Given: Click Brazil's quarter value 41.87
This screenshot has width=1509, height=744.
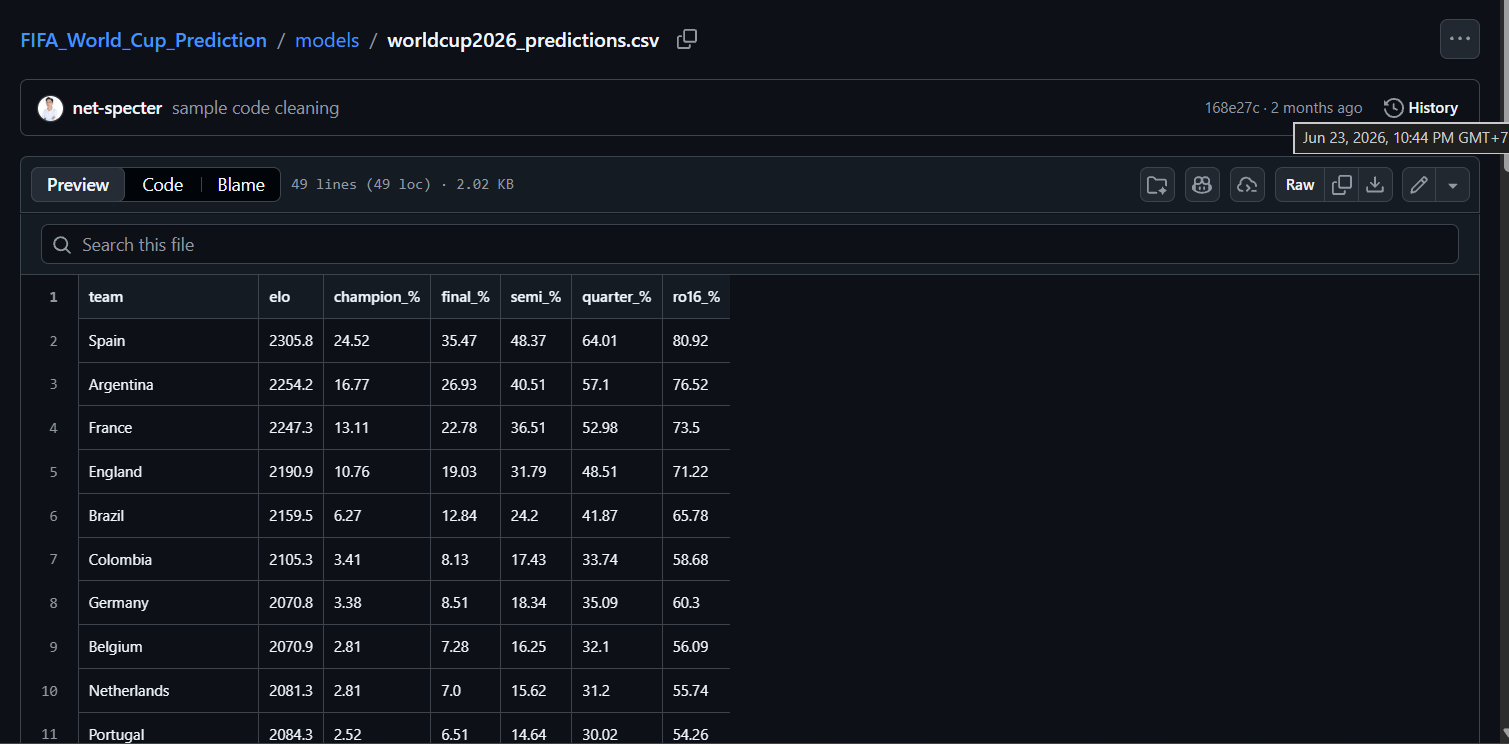Looking at the screenshot, I should click(617, 516).
